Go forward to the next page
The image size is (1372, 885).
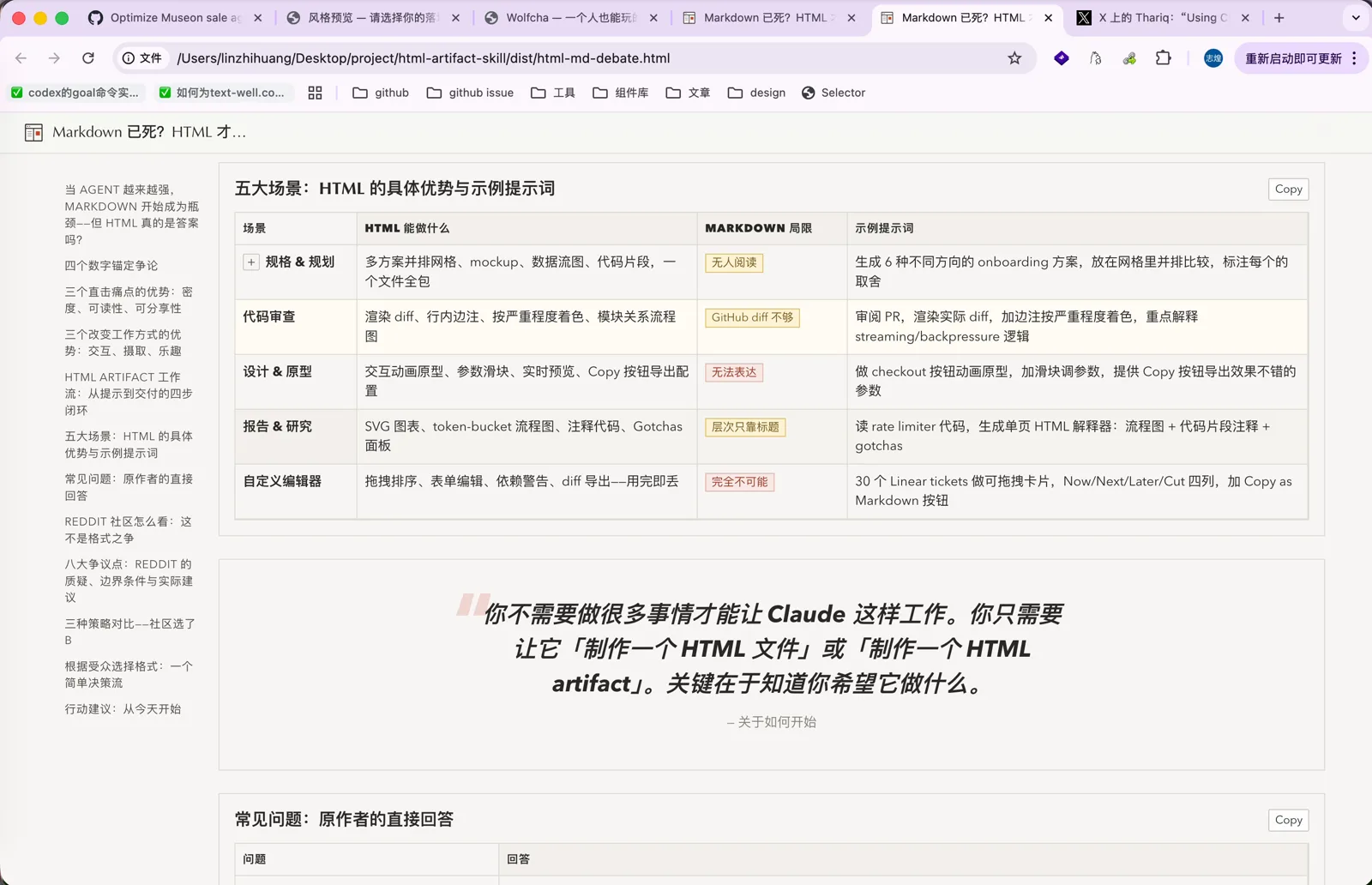point(54,58)
